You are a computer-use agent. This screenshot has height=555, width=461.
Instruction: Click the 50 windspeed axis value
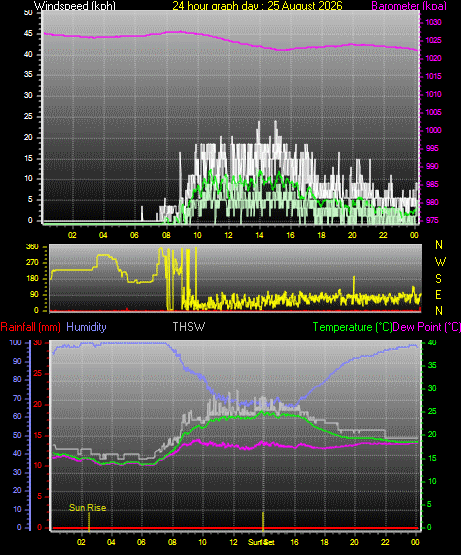pyautogui.click(x=28, y=12)
